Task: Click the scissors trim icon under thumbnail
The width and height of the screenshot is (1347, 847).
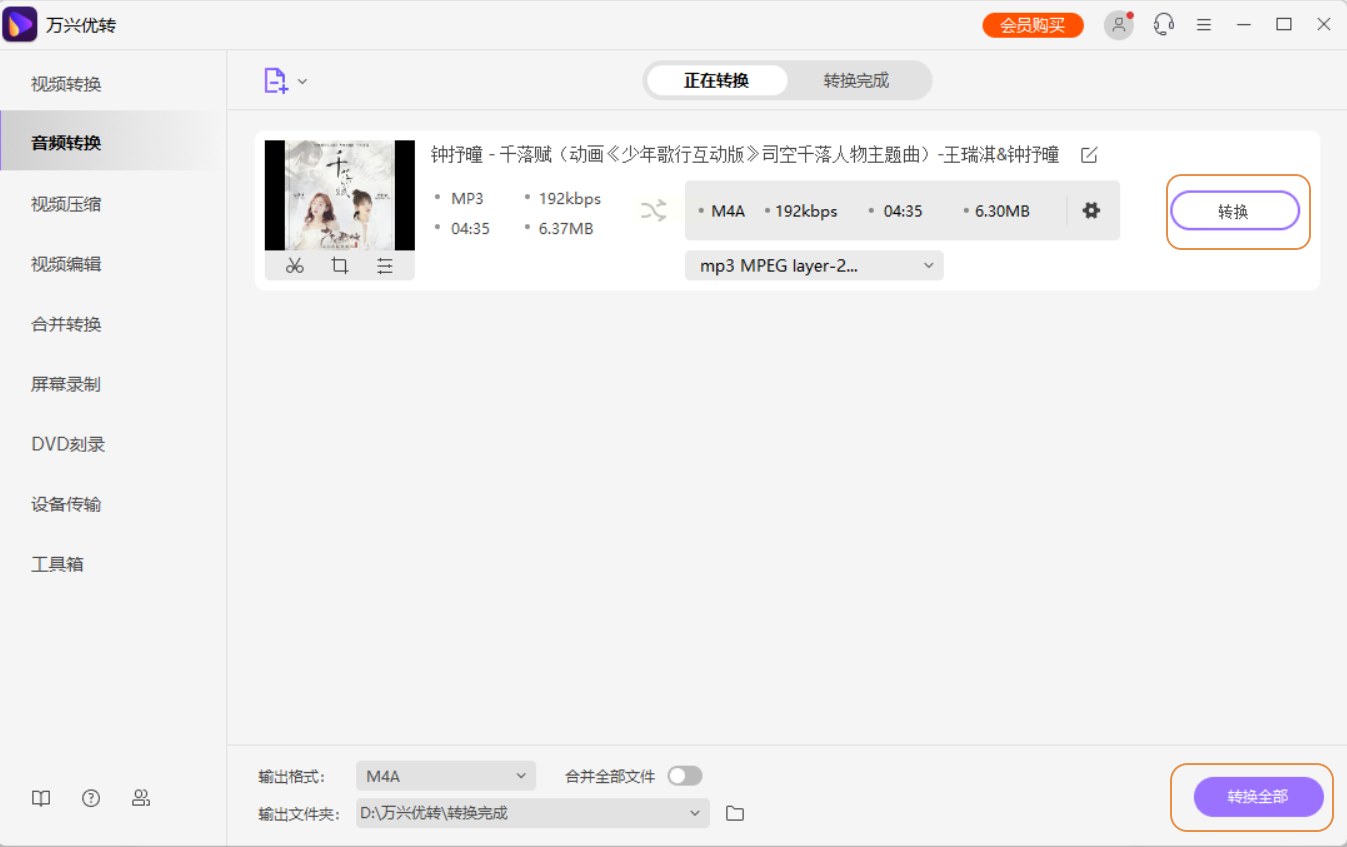Action: tap(294, 266)
